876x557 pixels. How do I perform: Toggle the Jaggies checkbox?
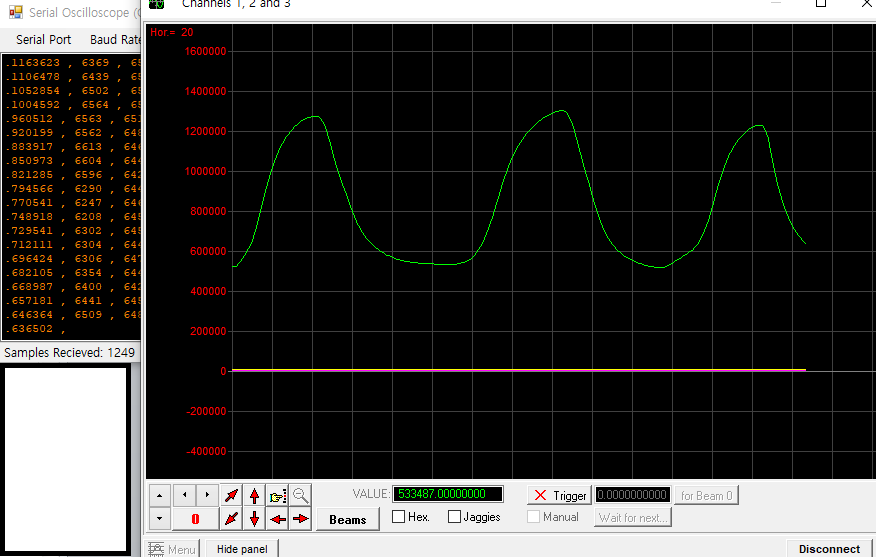[454, 517]
